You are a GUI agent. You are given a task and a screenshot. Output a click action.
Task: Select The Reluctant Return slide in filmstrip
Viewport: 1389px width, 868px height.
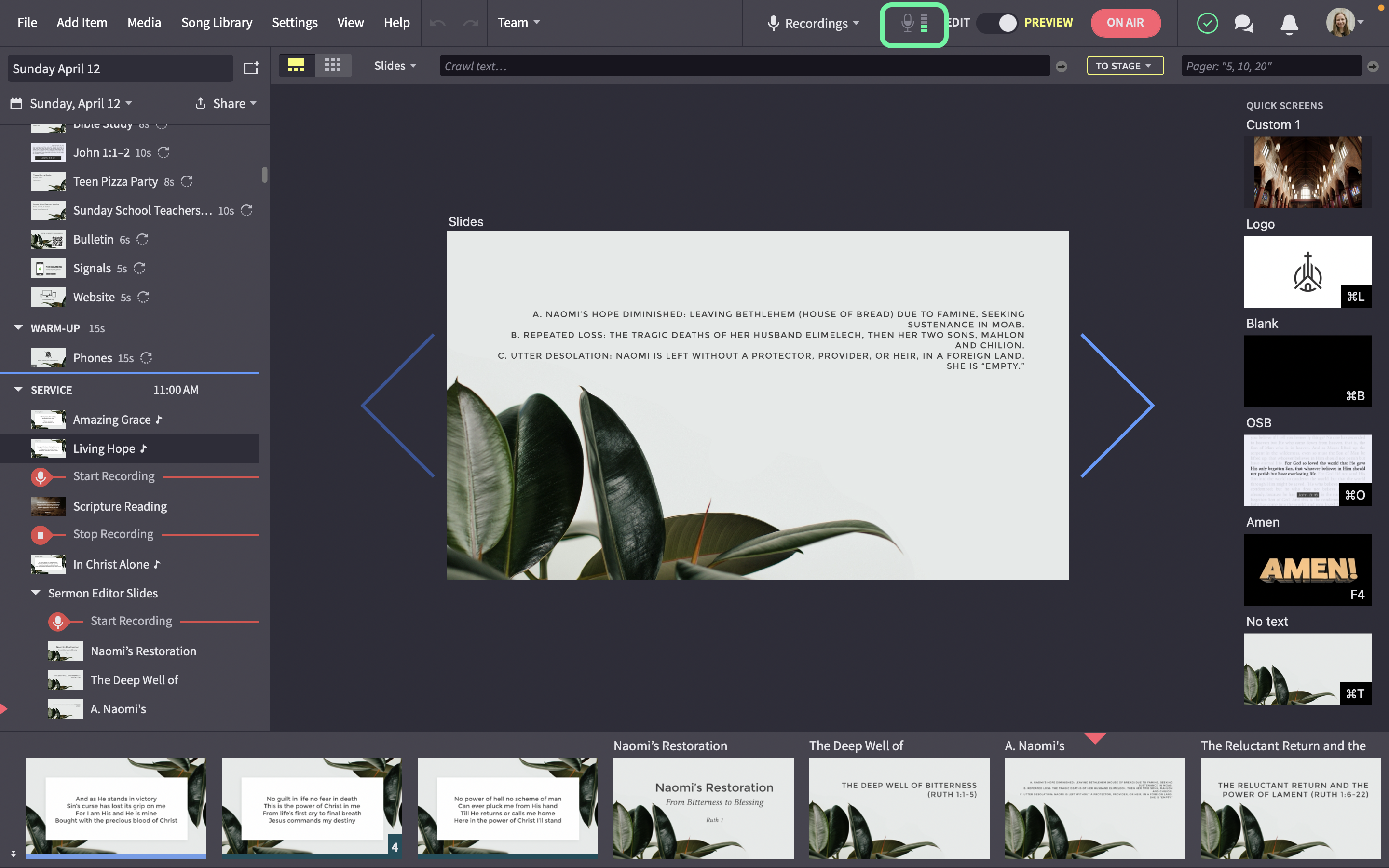[x=1290, y=808]
